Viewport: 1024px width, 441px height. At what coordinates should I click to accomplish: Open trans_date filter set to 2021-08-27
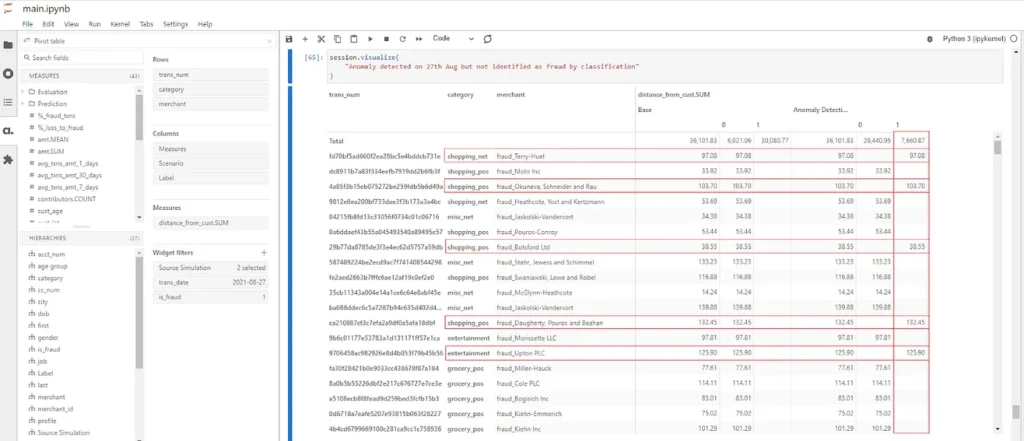coord(211,282)
